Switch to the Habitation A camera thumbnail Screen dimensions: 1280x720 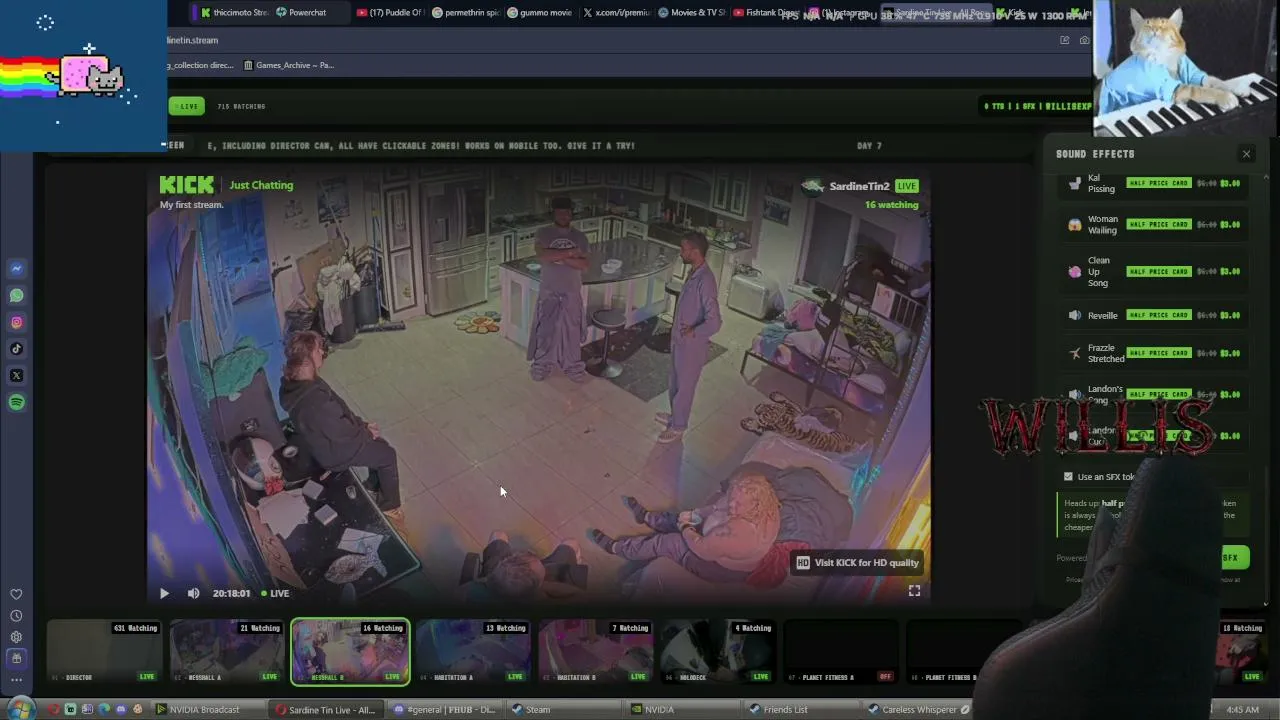pos(473,652)
